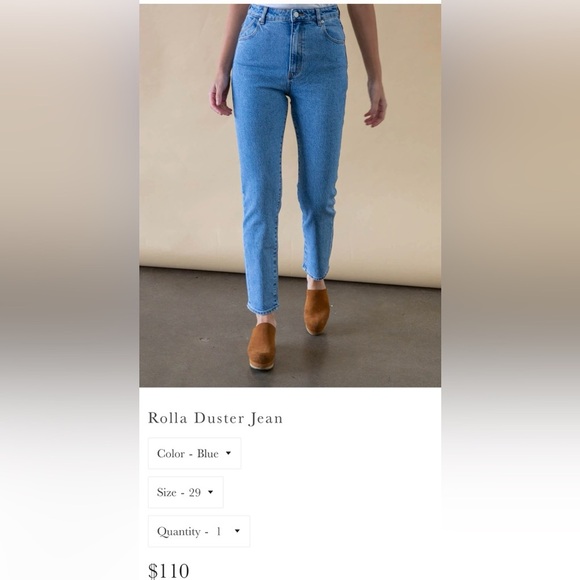Viewport: 580px width, 580px height.
Task: Click the $110 price text
Action: pos(169,570)
